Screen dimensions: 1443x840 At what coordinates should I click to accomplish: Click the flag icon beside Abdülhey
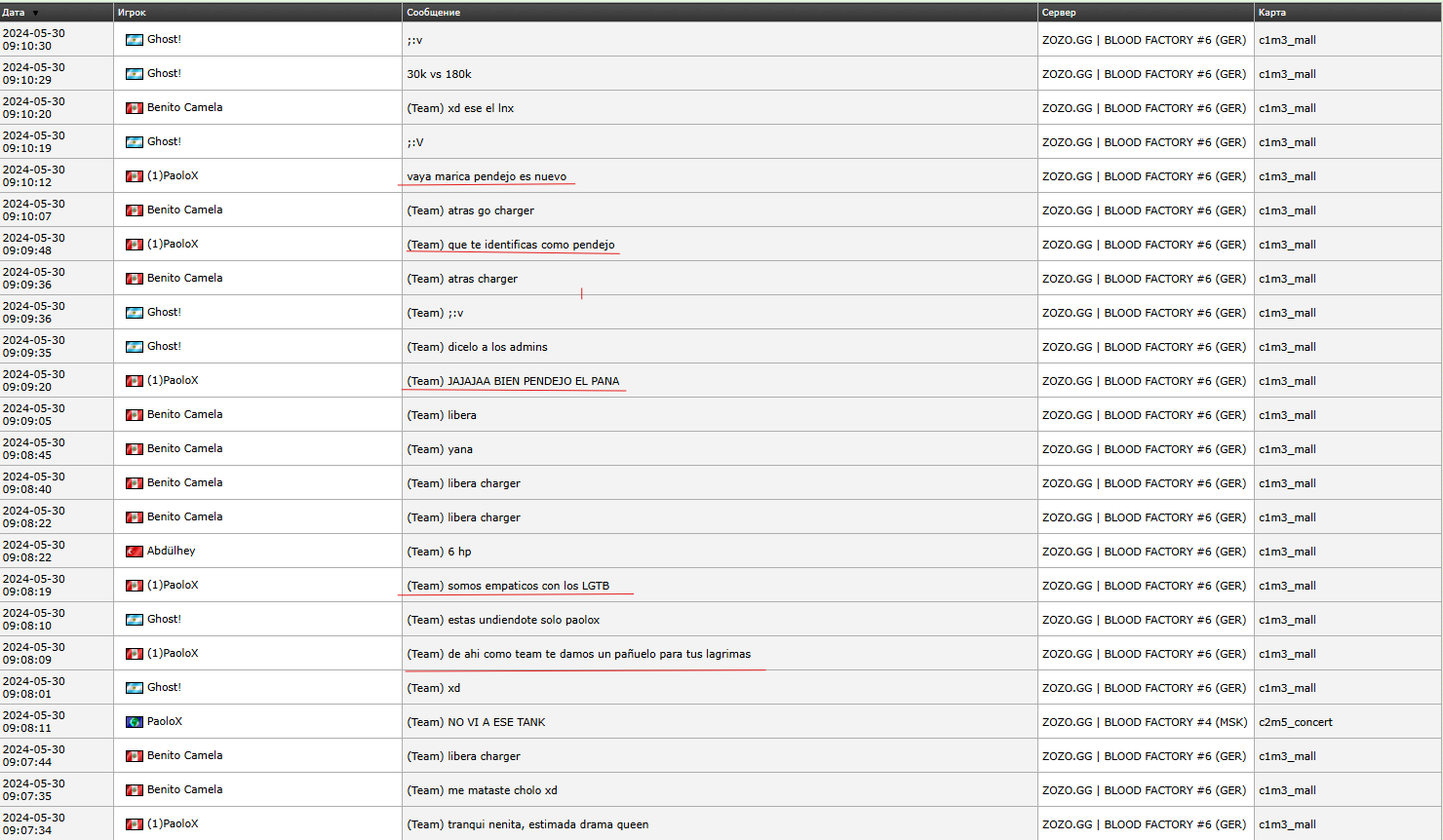(x=134, y=552)
